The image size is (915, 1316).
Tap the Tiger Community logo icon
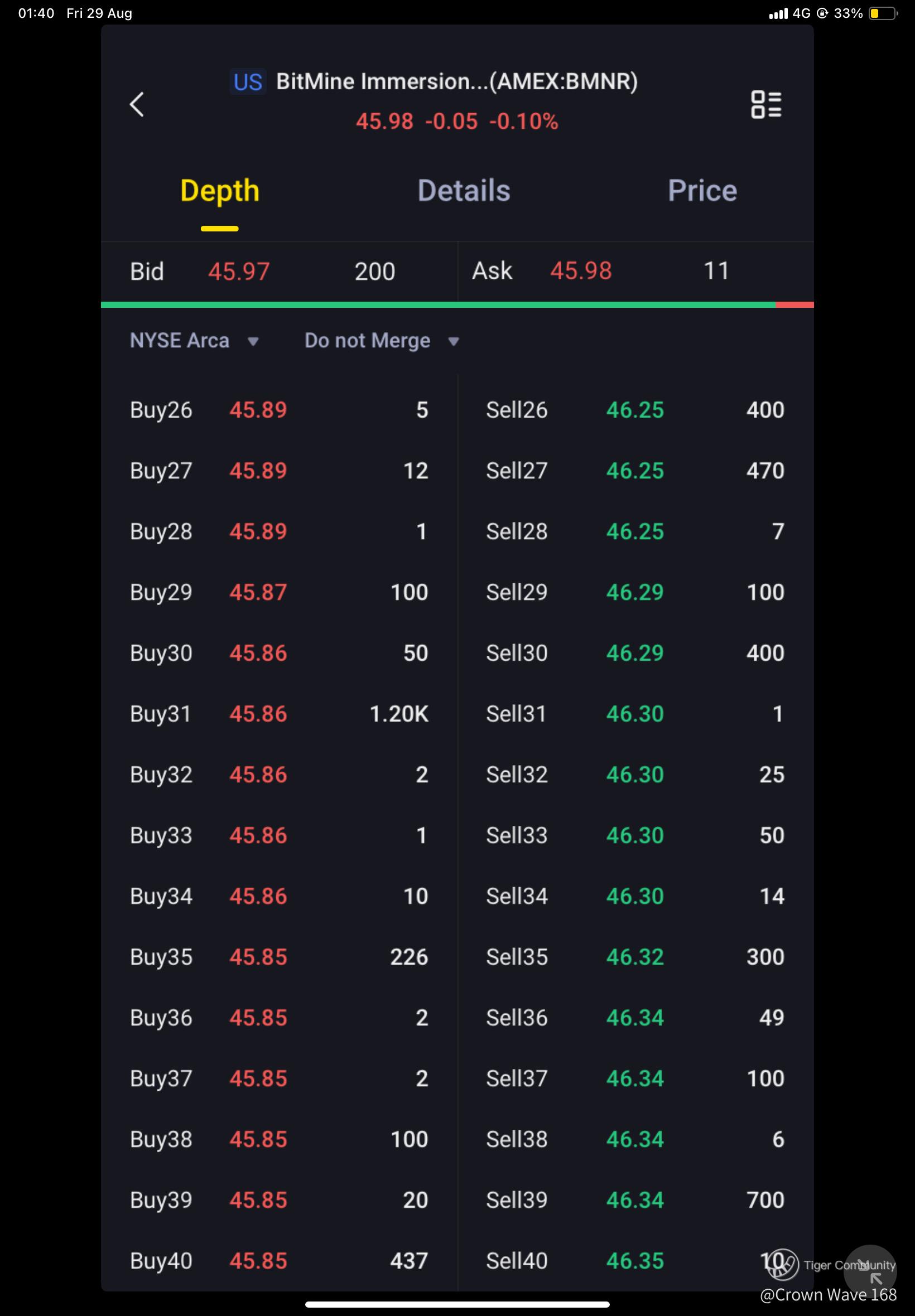(x=783, y=1264)
